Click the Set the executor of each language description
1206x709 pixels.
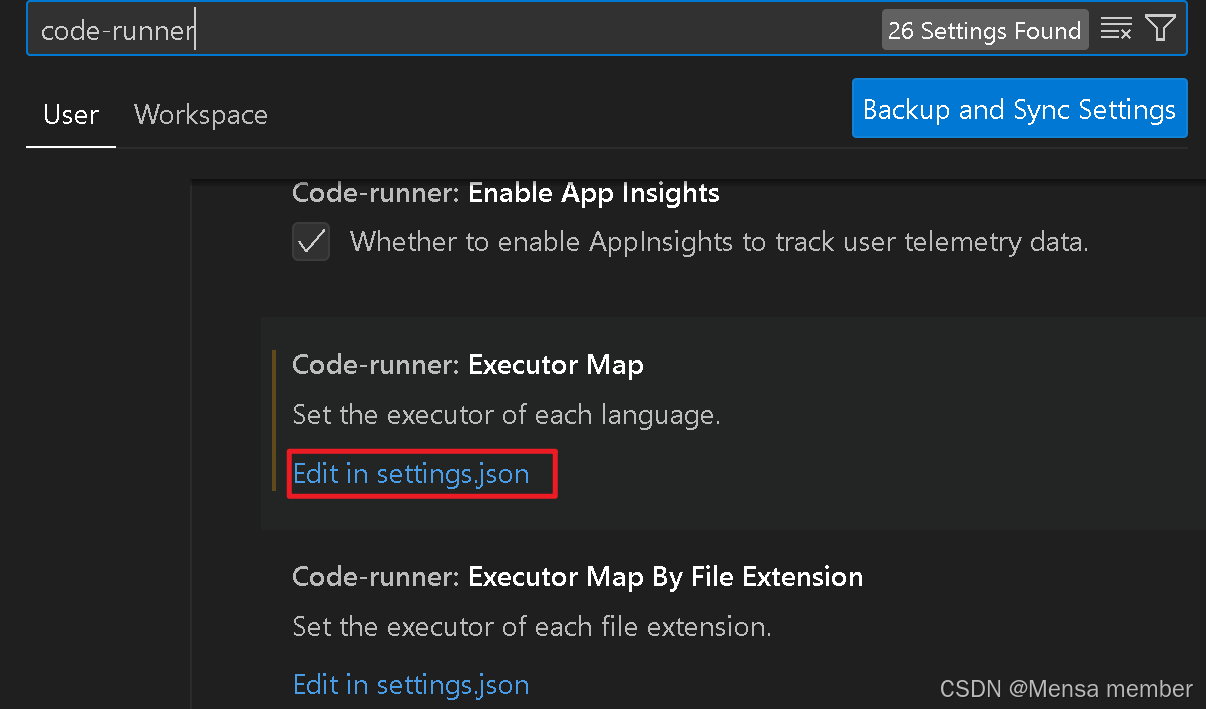[505, 414]
